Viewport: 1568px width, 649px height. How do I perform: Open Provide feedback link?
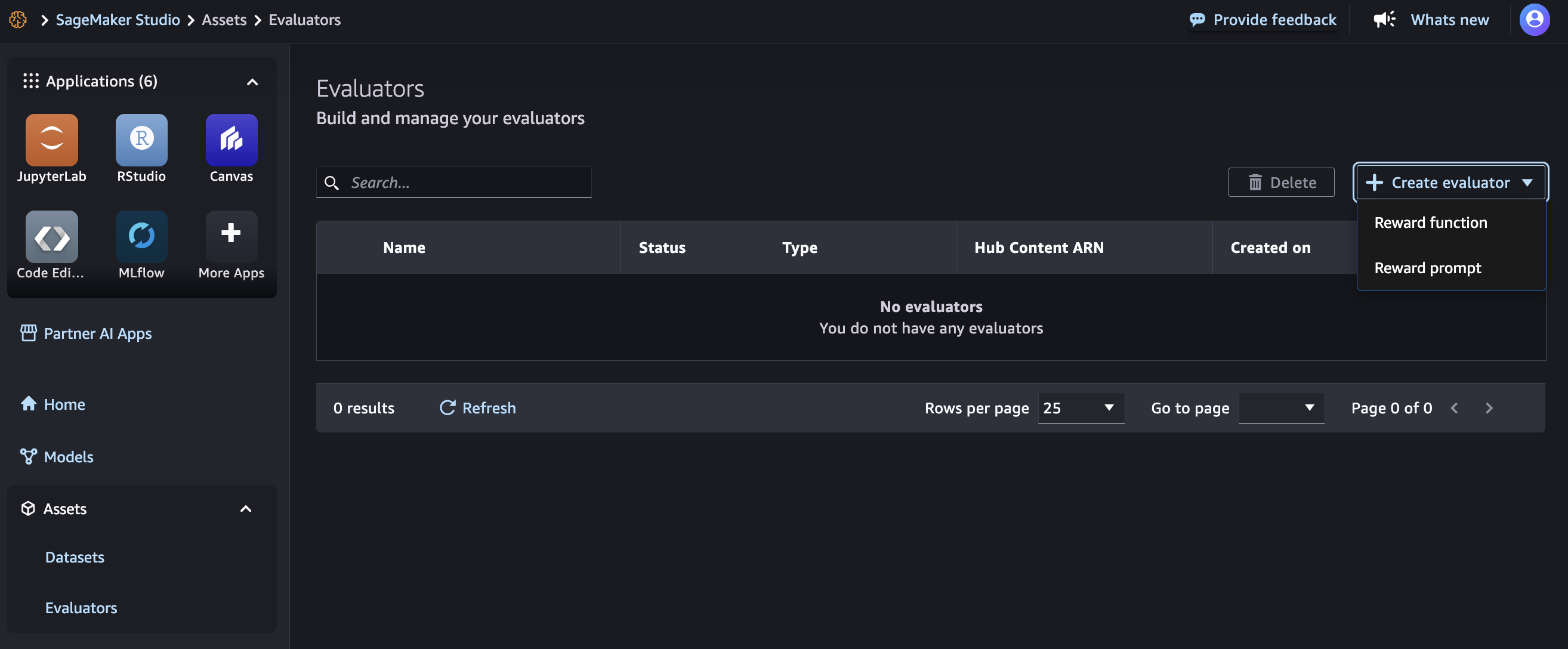click(x=1274, y=20)
